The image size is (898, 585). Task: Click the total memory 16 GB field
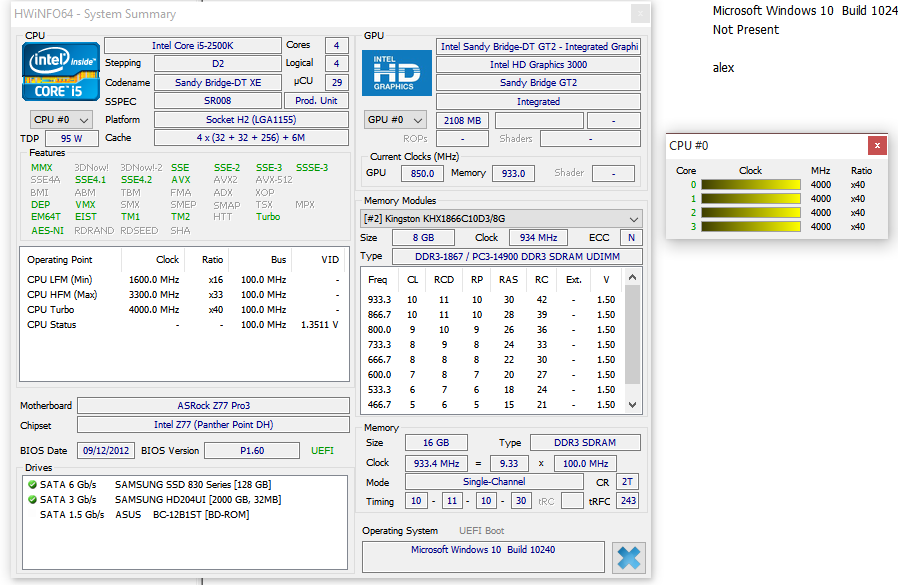436,443
